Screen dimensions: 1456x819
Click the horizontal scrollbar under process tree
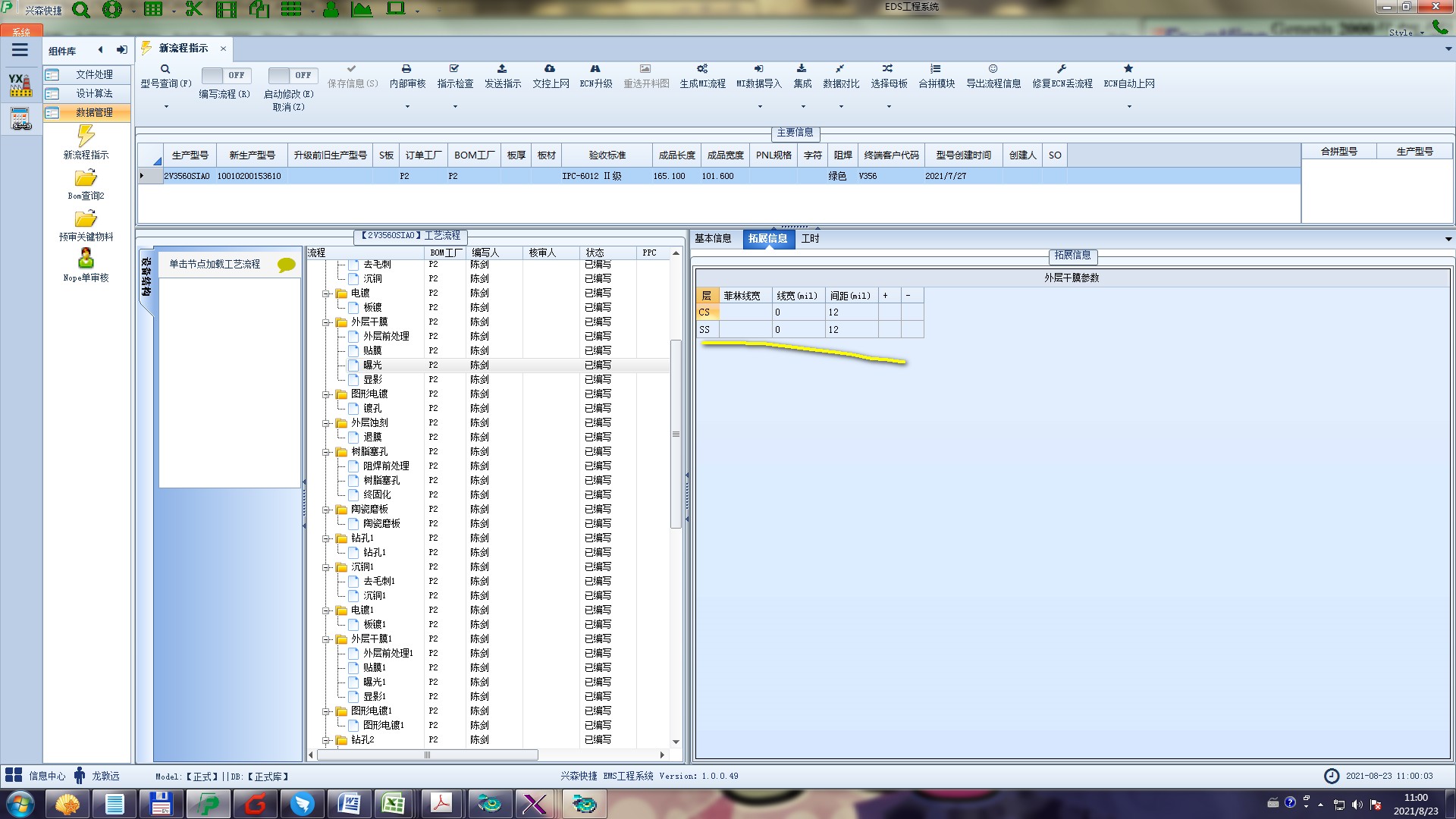coord(427,755)
